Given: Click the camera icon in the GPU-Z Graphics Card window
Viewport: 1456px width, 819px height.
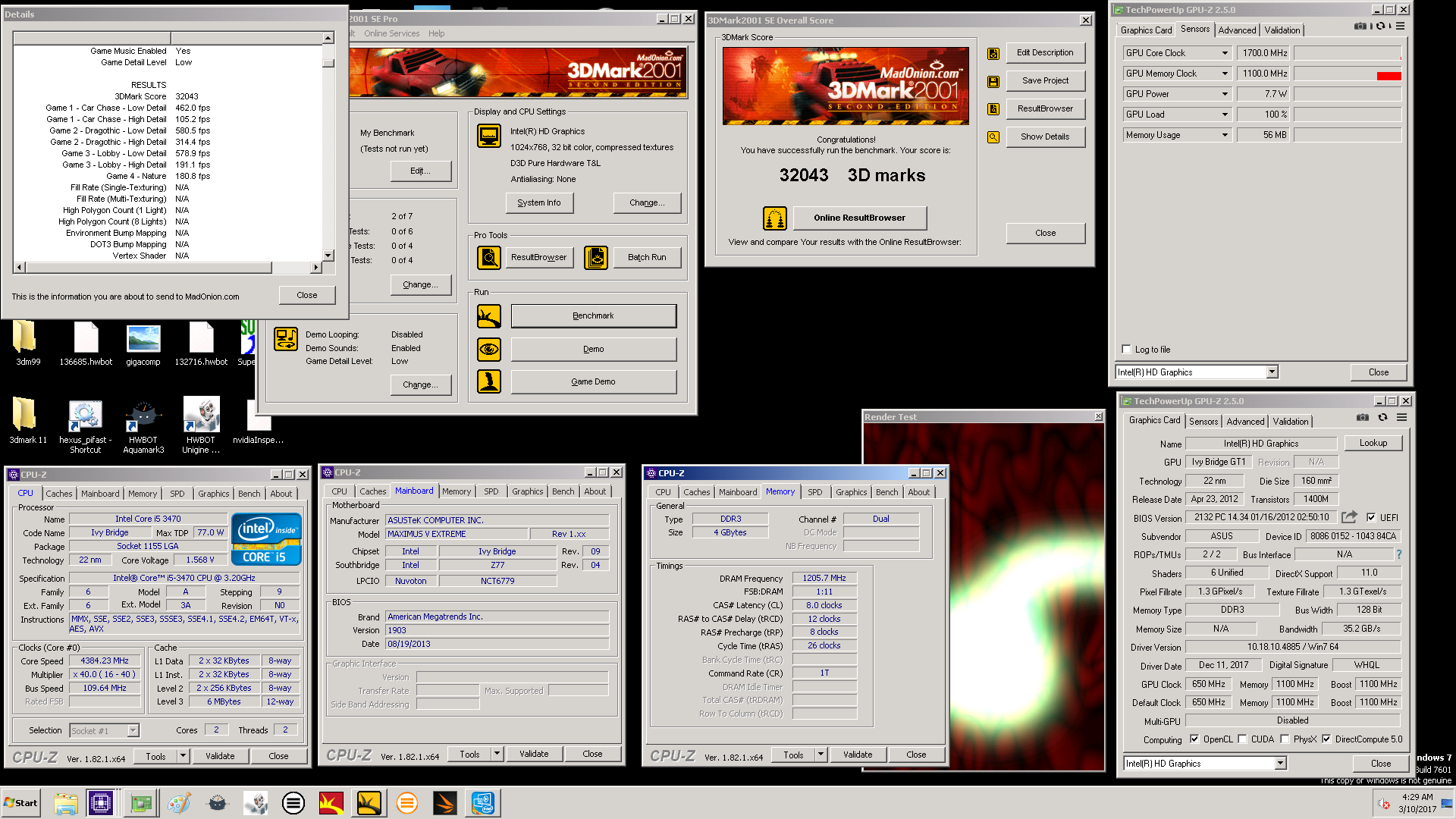Looking at the screenshot, I should point(1363,418).
